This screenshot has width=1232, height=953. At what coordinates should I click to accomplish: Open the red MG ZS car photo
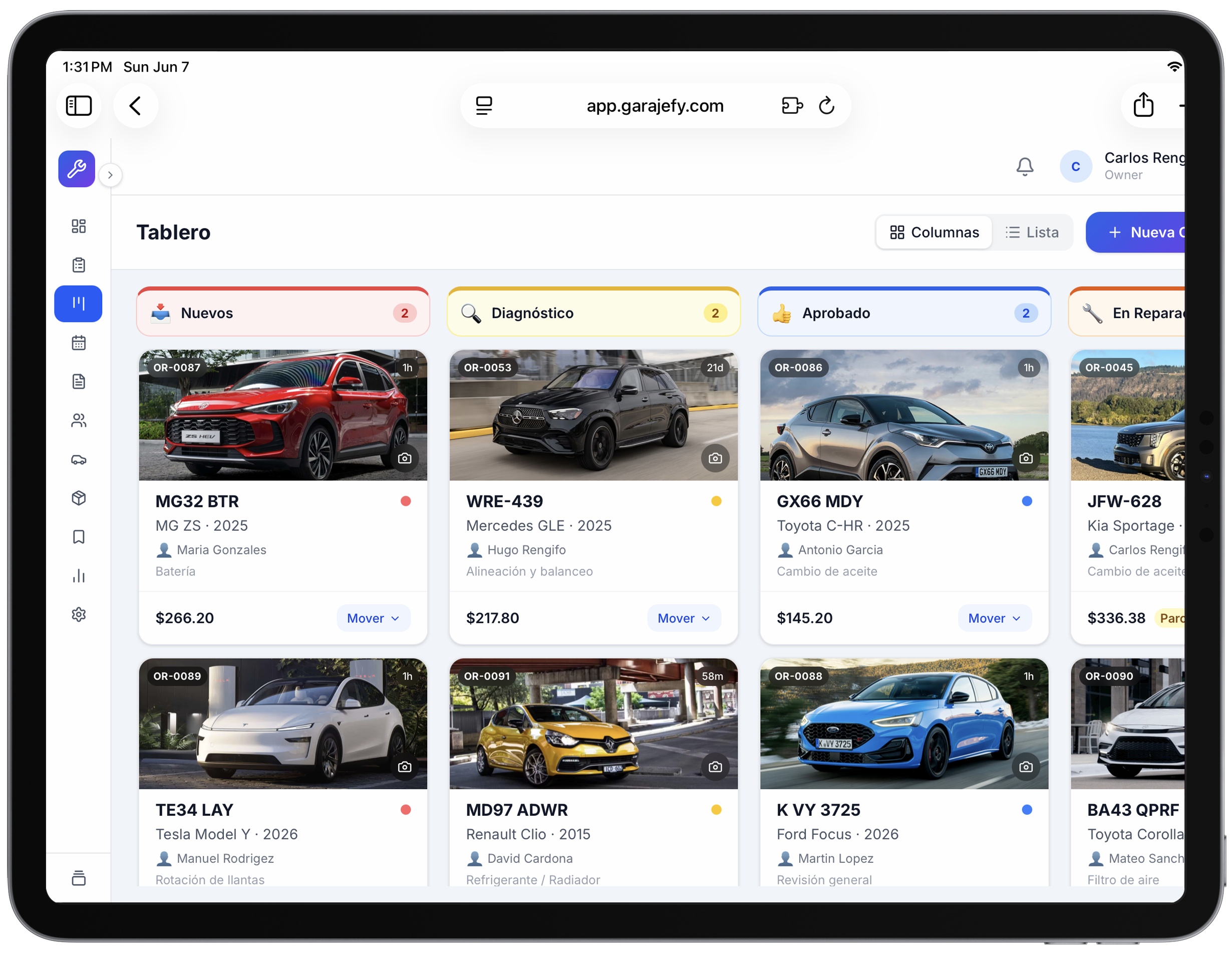[283, 415]
